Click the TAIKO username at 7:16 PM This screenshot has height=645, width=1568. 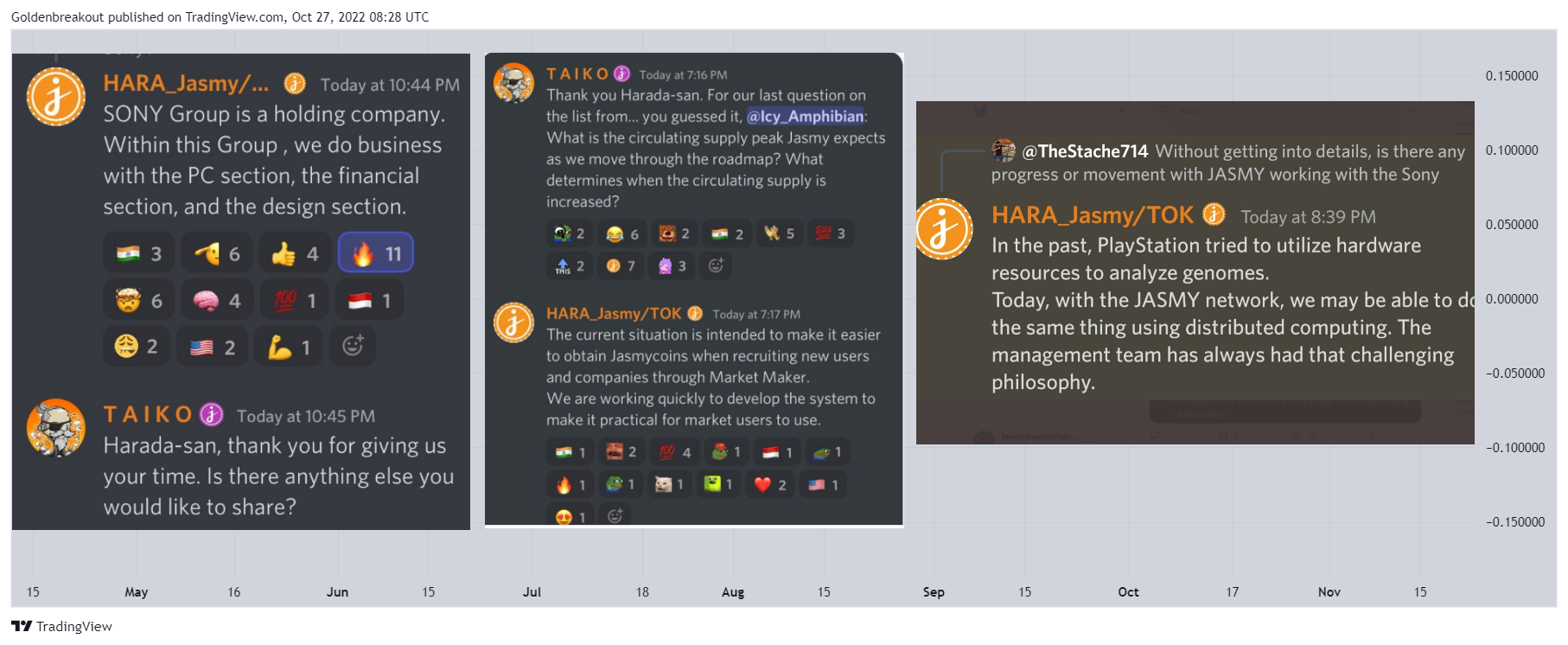click(x=577, y=74)
